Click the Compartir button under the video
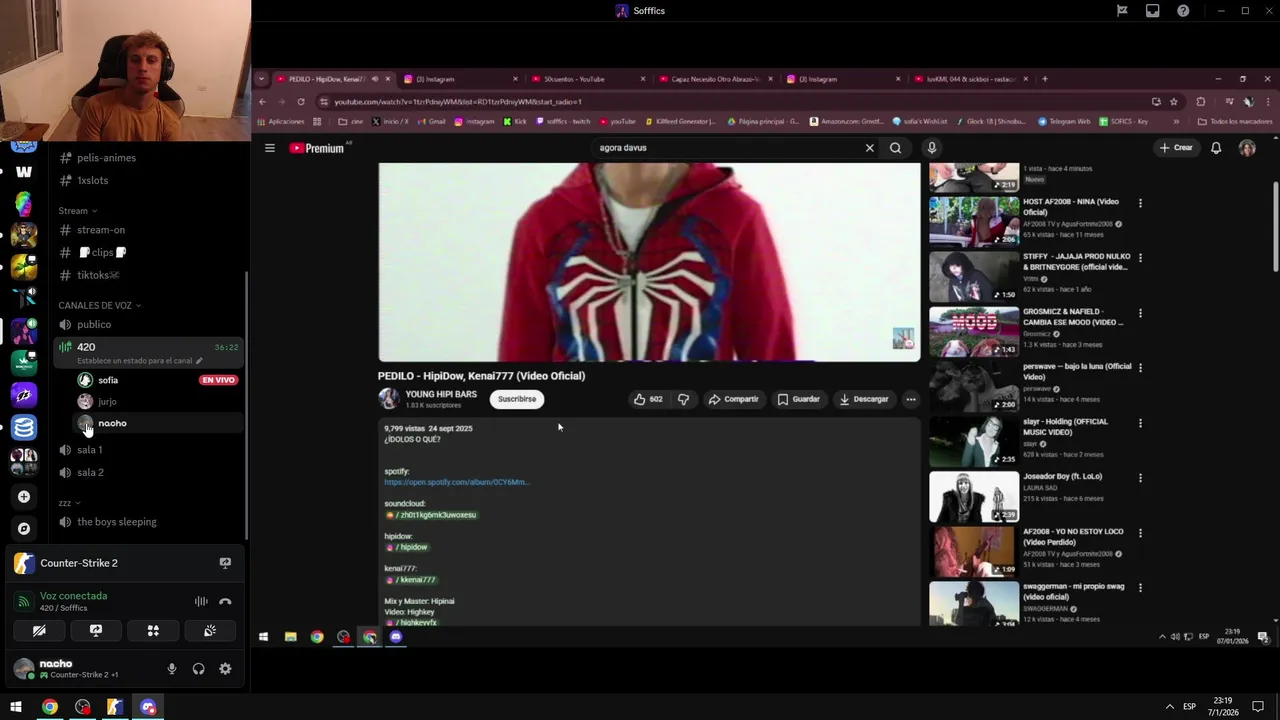The width and height of the screenshot is (1280, 720). click(733, 399)
